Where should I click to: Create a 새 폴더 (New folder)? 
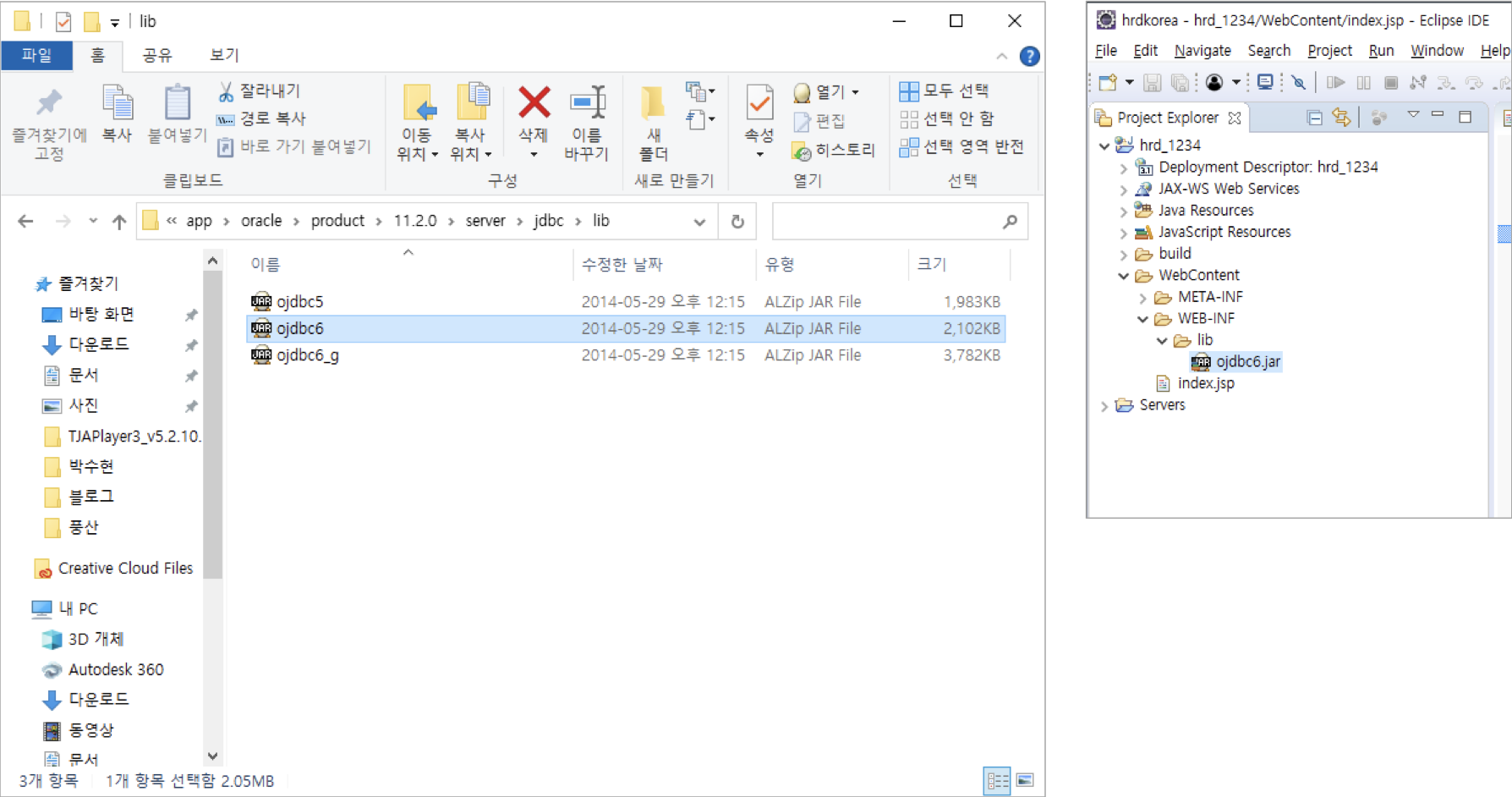point(653,123)
